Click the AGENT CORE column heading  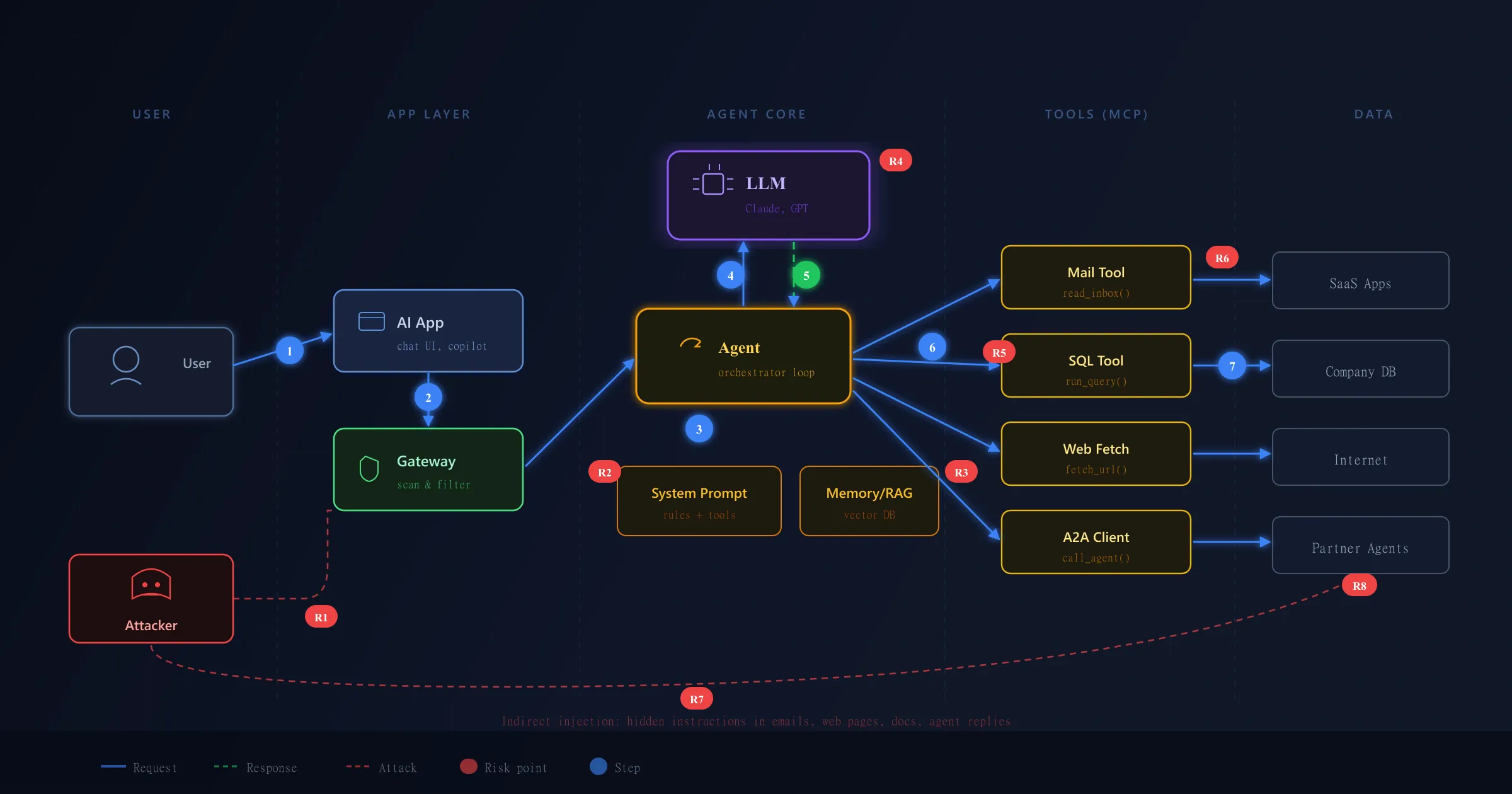757,114
